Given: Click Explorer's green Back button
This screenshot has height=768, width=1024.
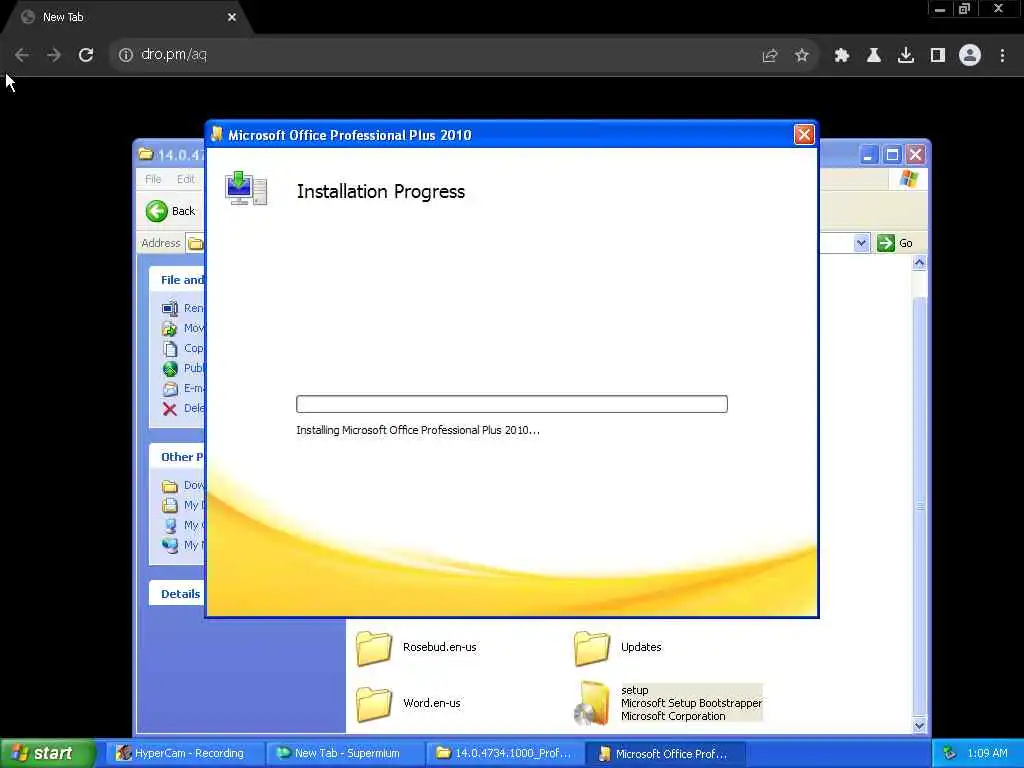Looking at the screenshot, I should coord(170,211).
